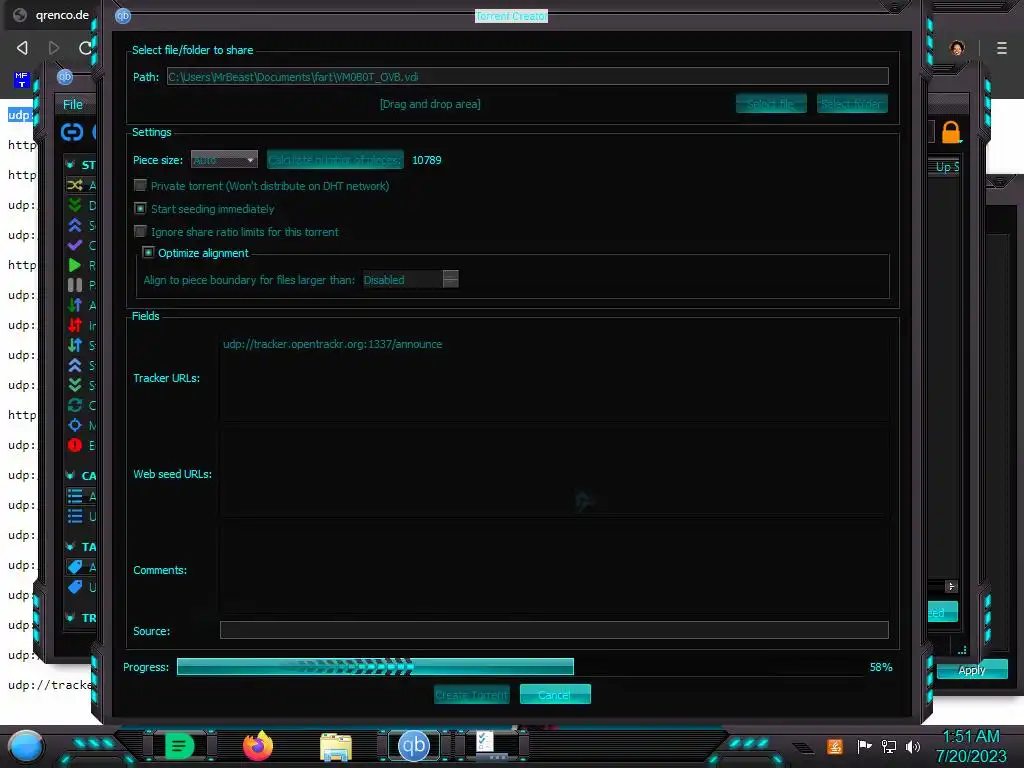The image size is (1024, 768).
Task: Click the orange lock icon in qBittorrent
Action: tap(951, 133)
